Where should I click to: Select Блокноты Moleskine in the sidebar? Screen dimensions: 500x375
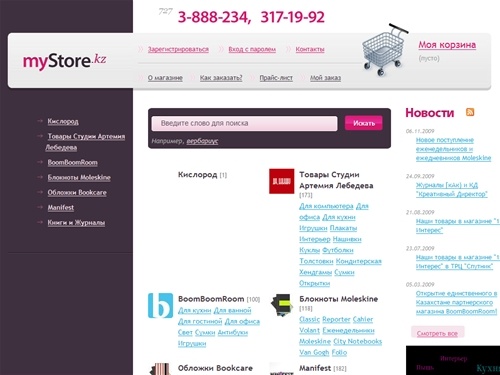point(79,177)
